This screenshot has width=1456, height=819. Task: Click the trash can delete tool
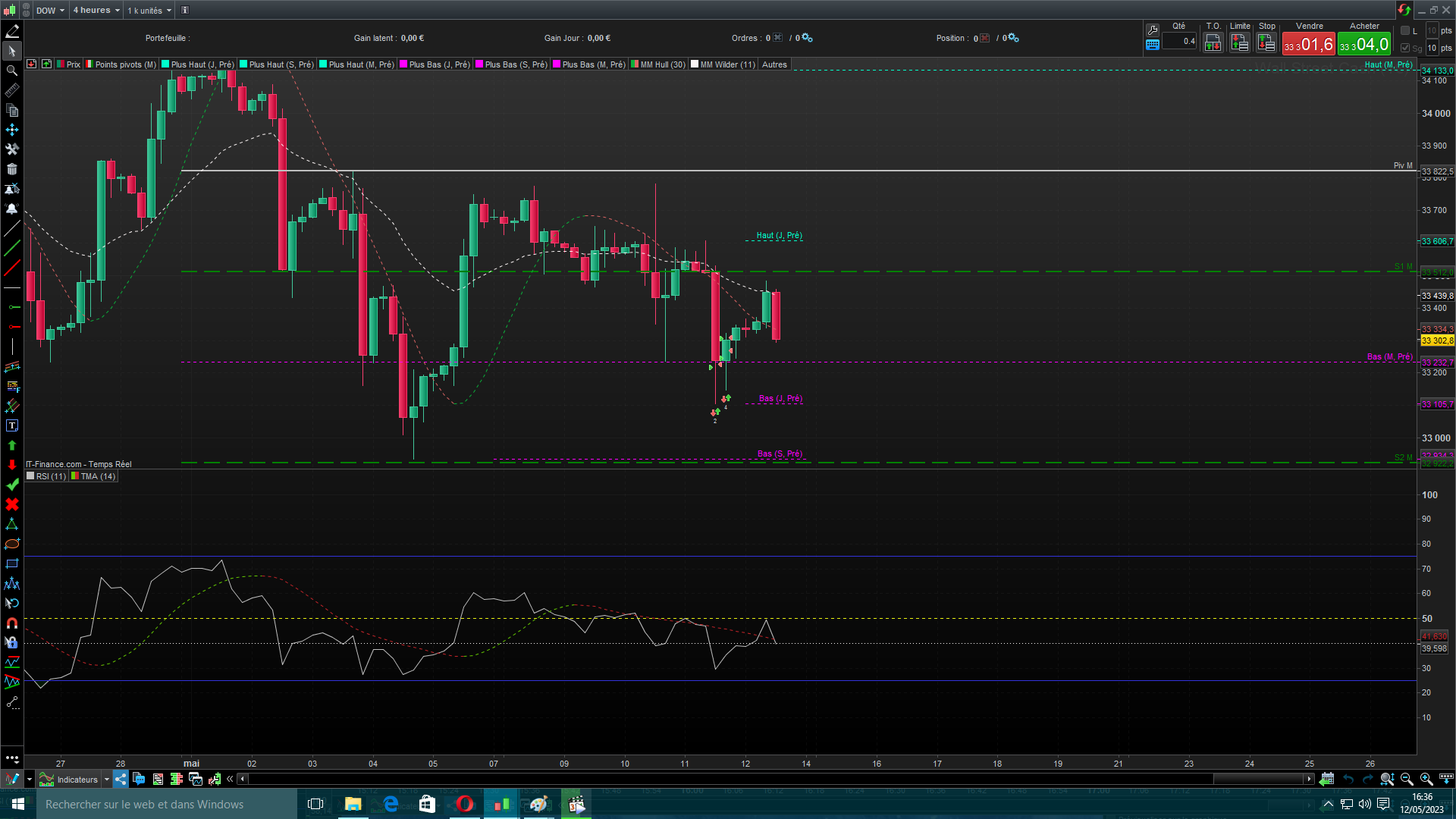(12, 169)
